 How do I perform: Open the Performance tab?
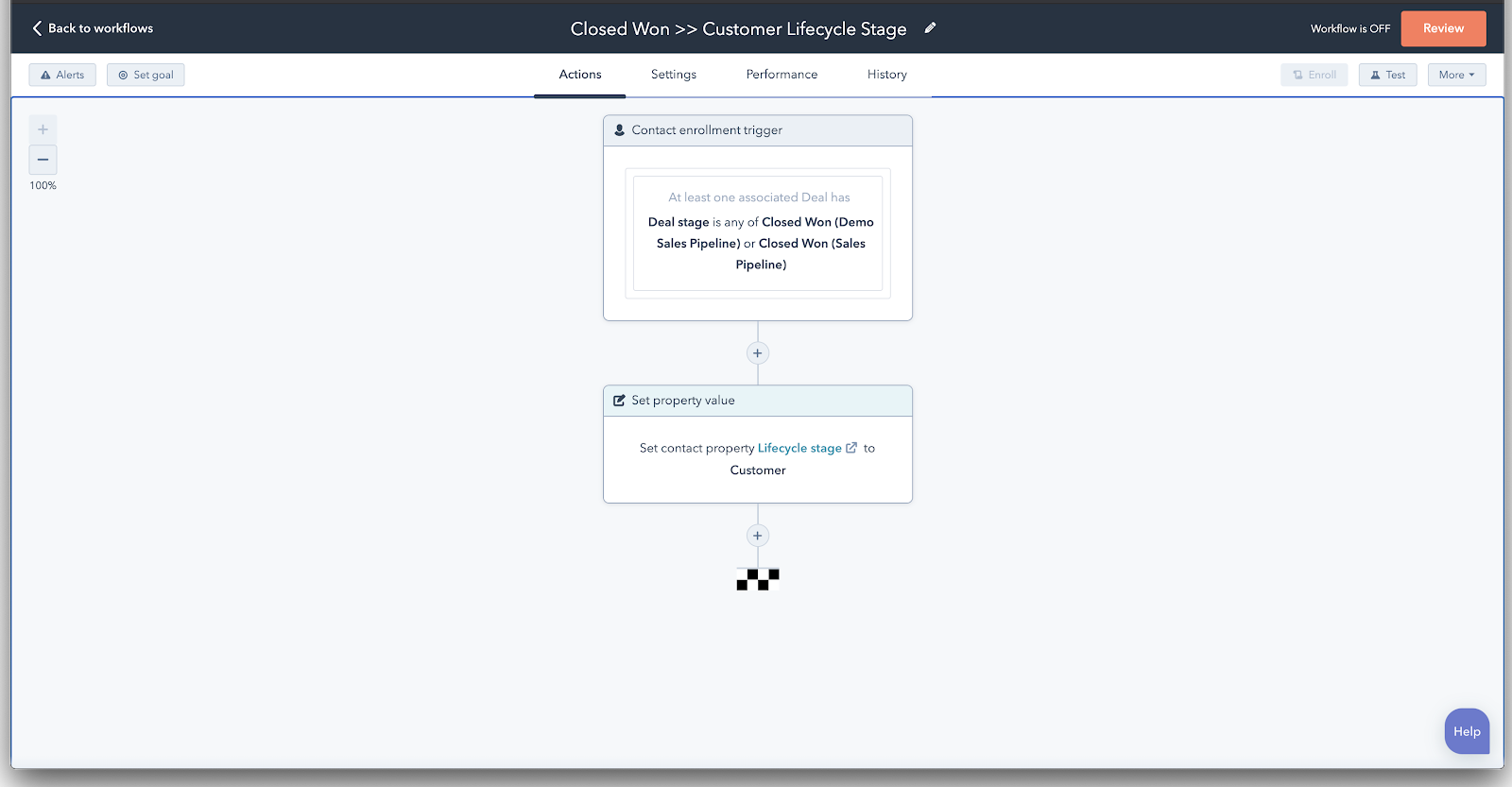click(x=782, y=75)
